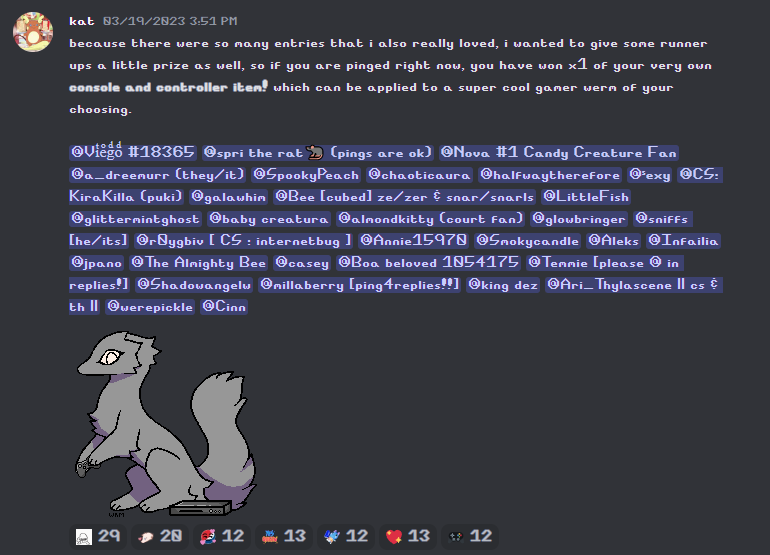Add the sparkling heart reaction with 13
This screenshot has width=770, height=555.
coord(408,536)
